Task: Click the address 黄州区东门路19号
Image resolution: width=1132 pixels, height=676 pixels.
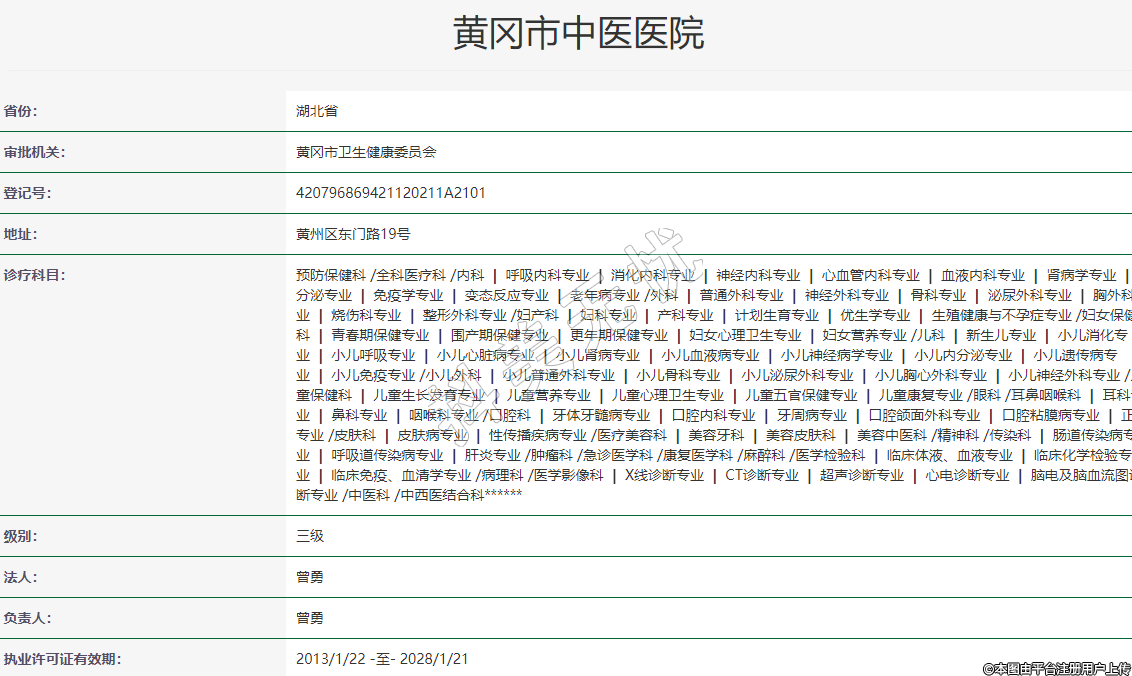Action: [353, 234]
